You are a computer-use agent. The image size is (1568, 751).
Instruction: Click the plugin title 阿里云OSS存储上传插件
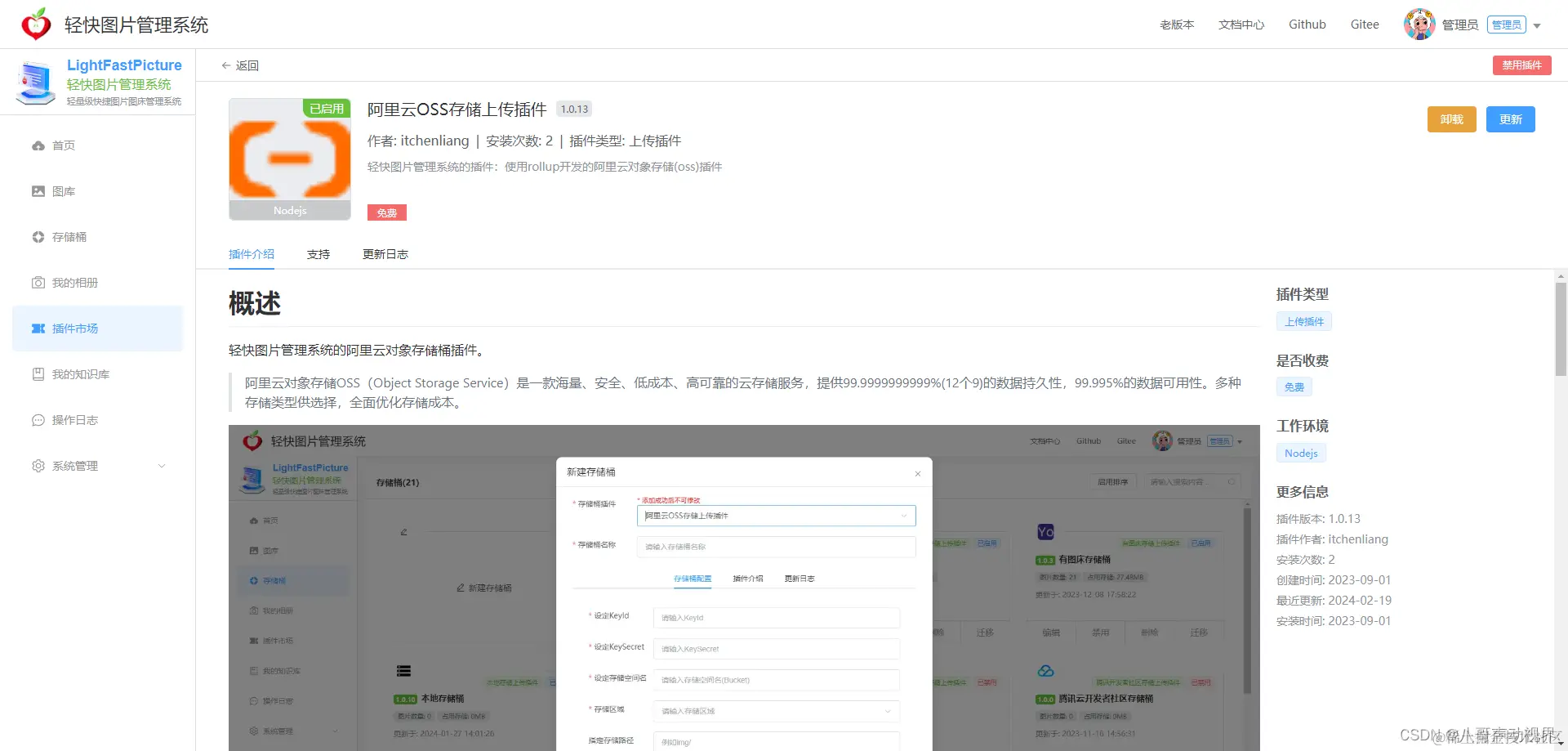pos(457,110)
